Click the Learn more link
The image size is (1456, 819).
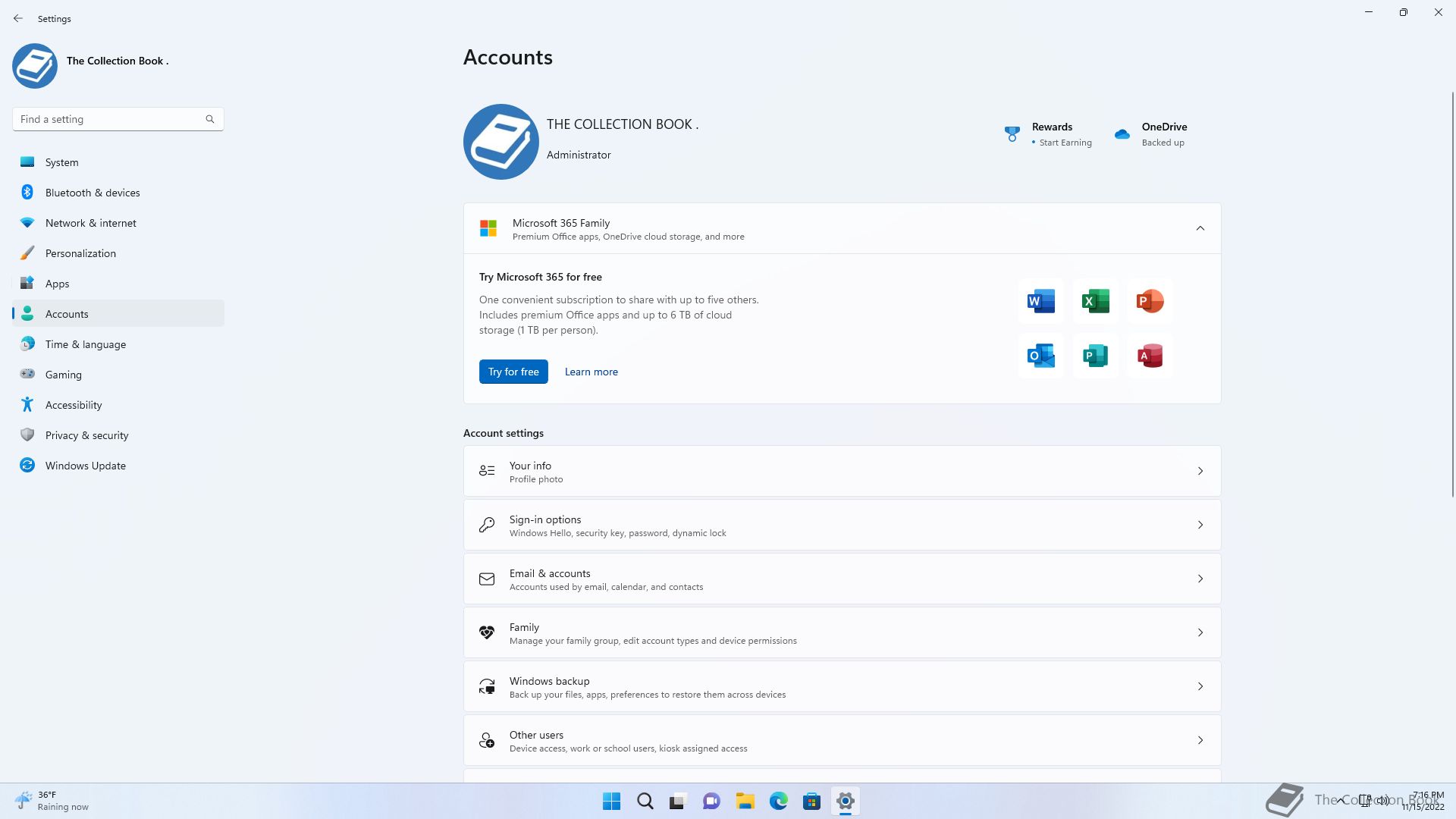point(591,372)
